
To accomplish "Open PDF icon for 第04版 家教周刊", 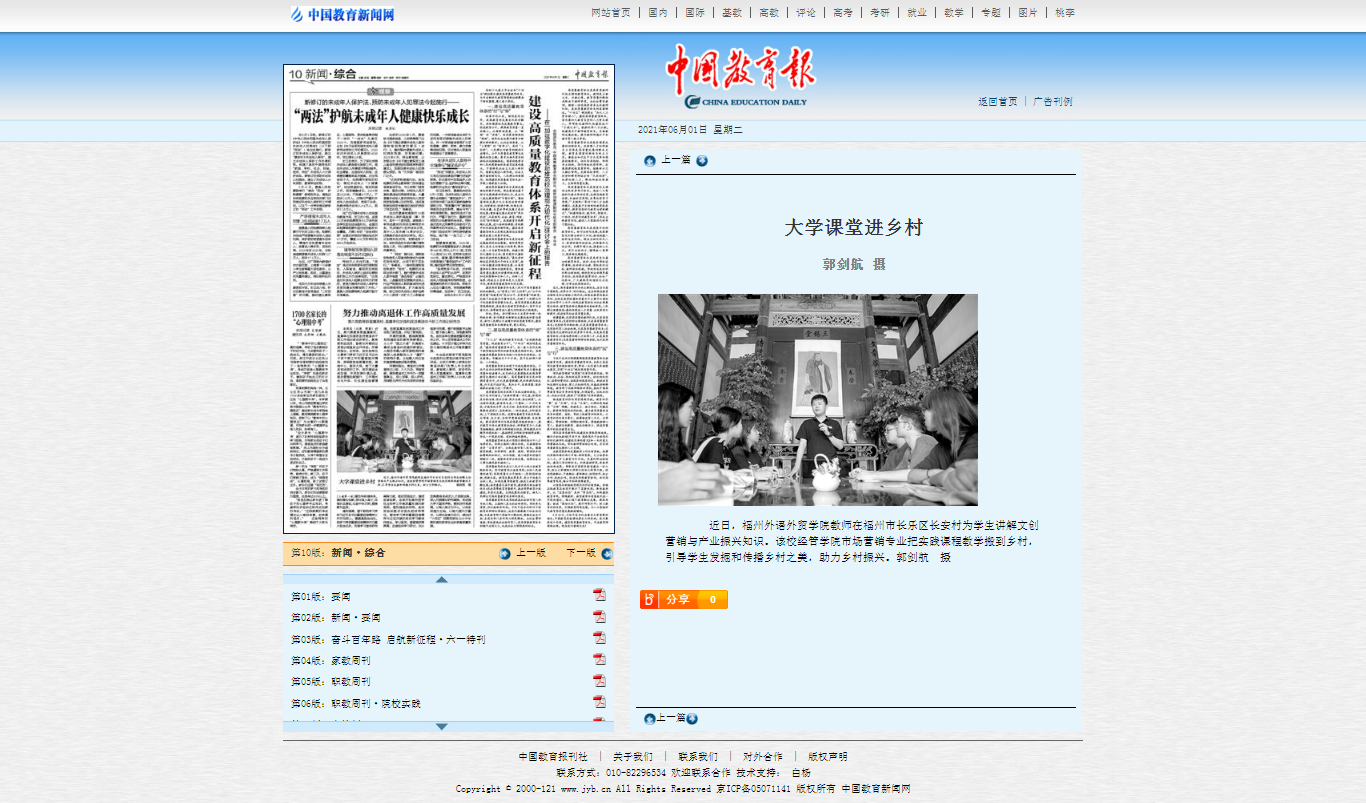I will pyautogui.click(x=599, y=660).
